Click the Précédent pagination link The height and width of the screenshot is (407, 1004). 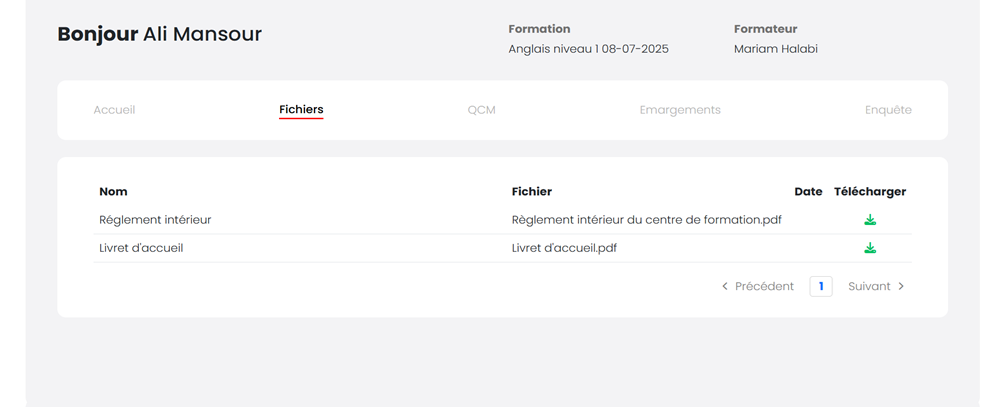pos(764,286)
